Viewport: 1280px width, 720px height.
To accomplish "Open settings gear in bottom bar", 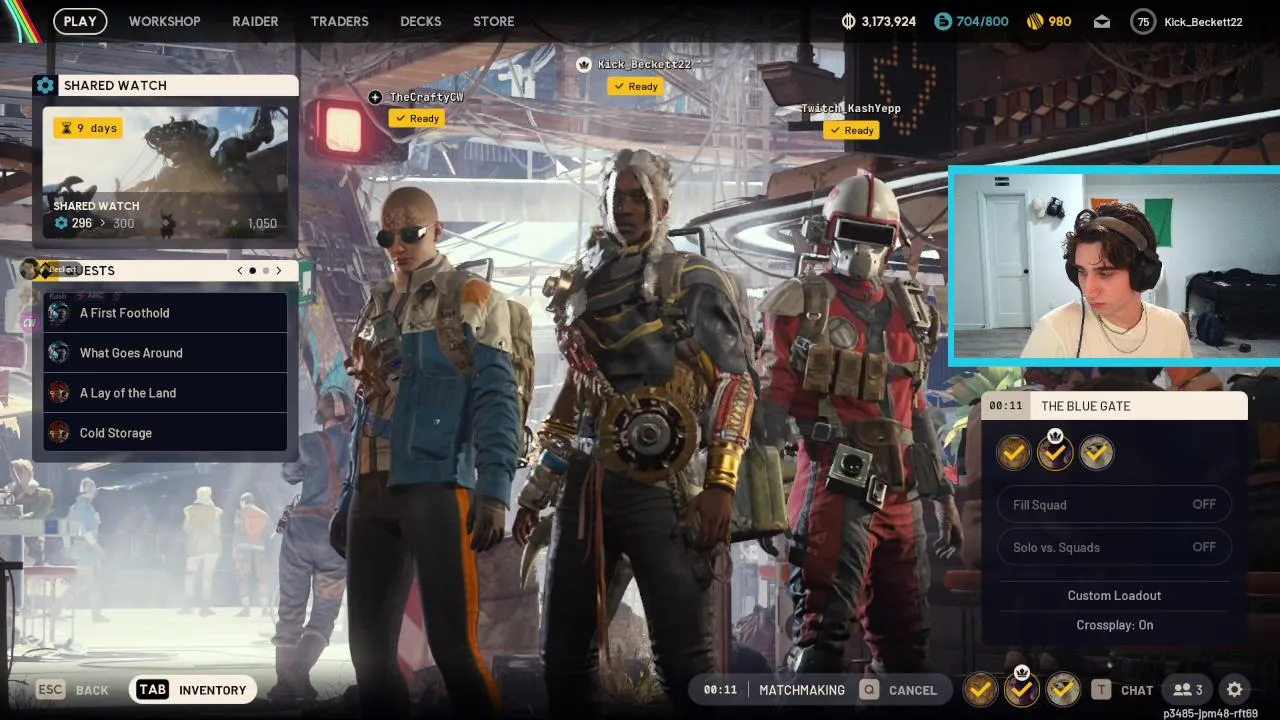I will click(1235, 690).
